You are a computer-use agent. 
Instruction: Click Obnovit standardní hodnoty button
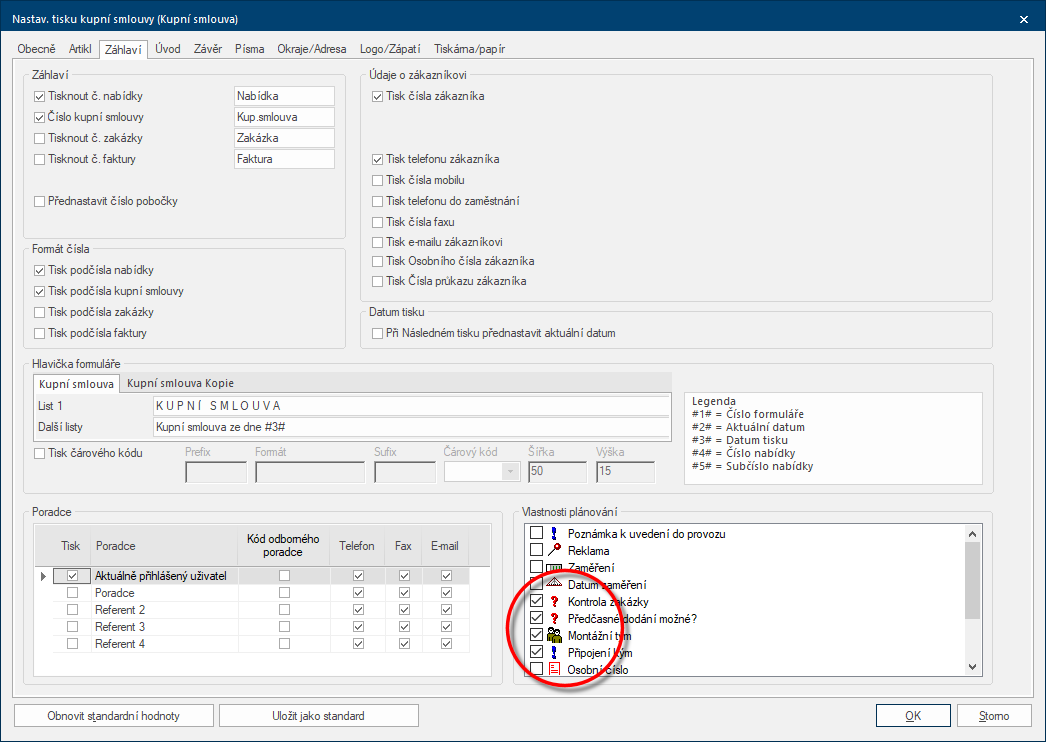pos(113,716)
